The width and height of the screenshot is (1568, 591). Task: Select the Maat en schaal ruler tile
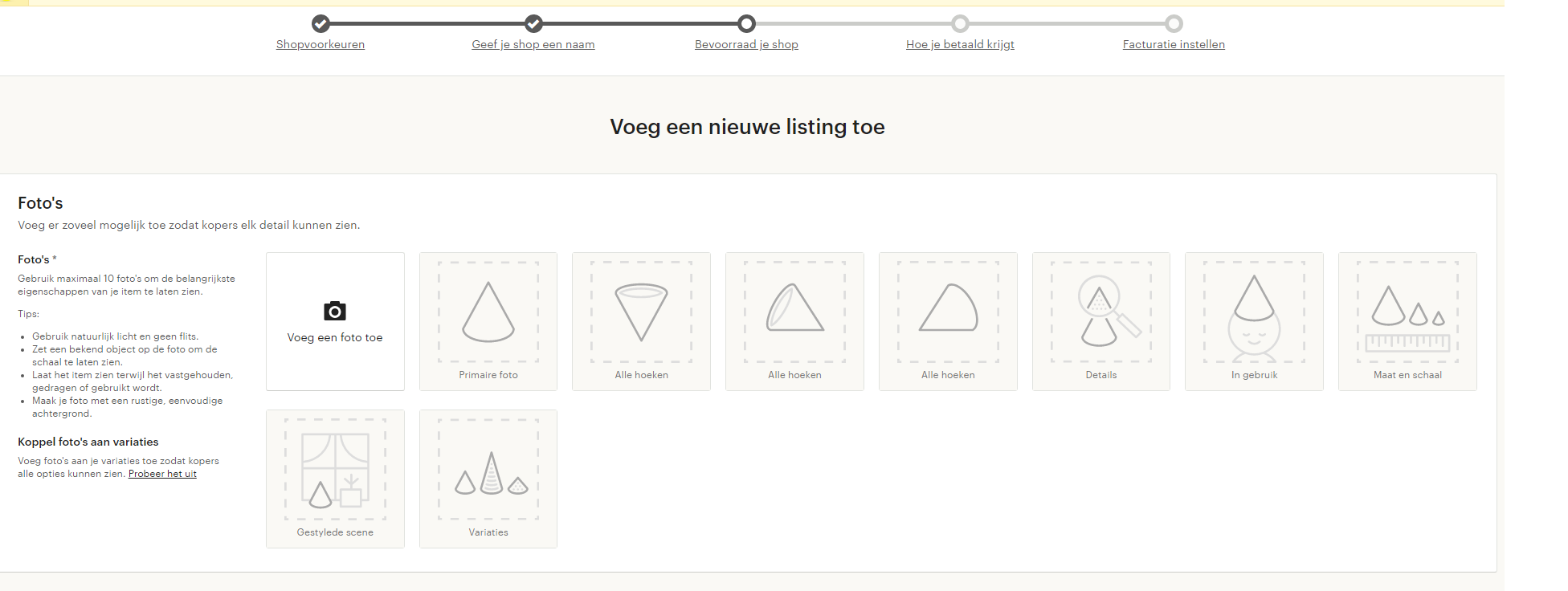coord(1407,321)
